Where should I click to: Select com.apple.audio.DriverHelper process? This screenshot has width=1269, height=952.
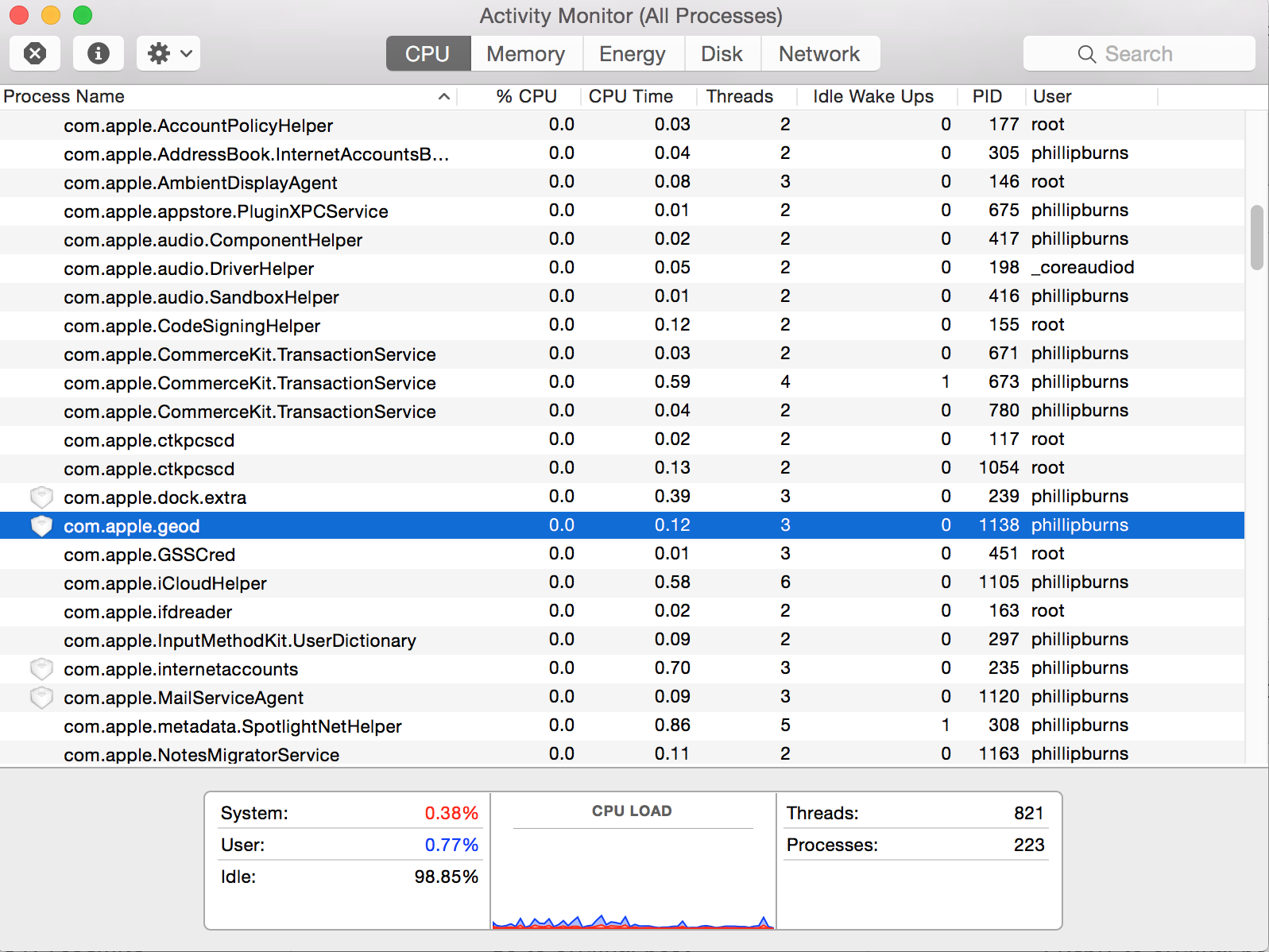point(622,269)
